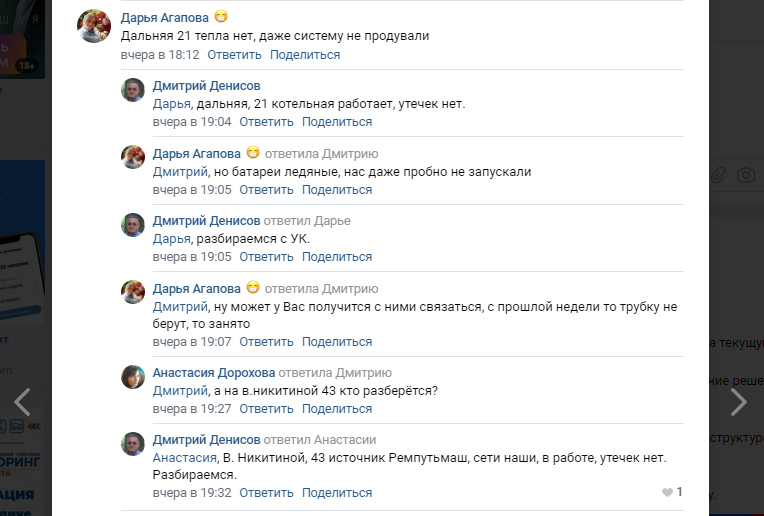Screen dimensions: 764x516
Task: Click Поделиться under the 19:27 comment
Action: click(x=337, y=409)
